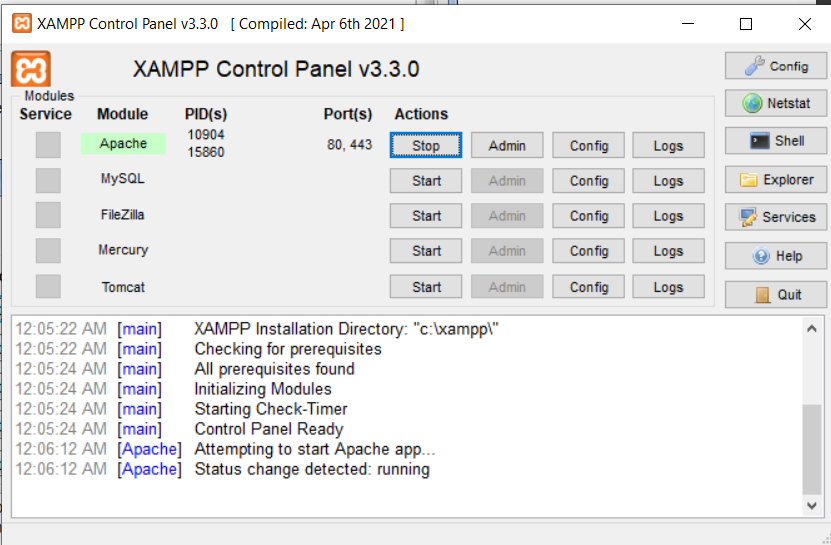Screen dimensions: 831x545
Task: Click Apache PID 10904
Action: 206,135
